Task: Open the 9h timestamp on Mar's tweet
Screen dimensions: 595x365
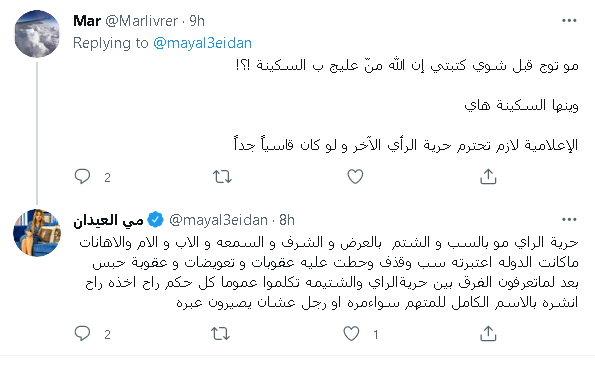Action: coord(197,21)
